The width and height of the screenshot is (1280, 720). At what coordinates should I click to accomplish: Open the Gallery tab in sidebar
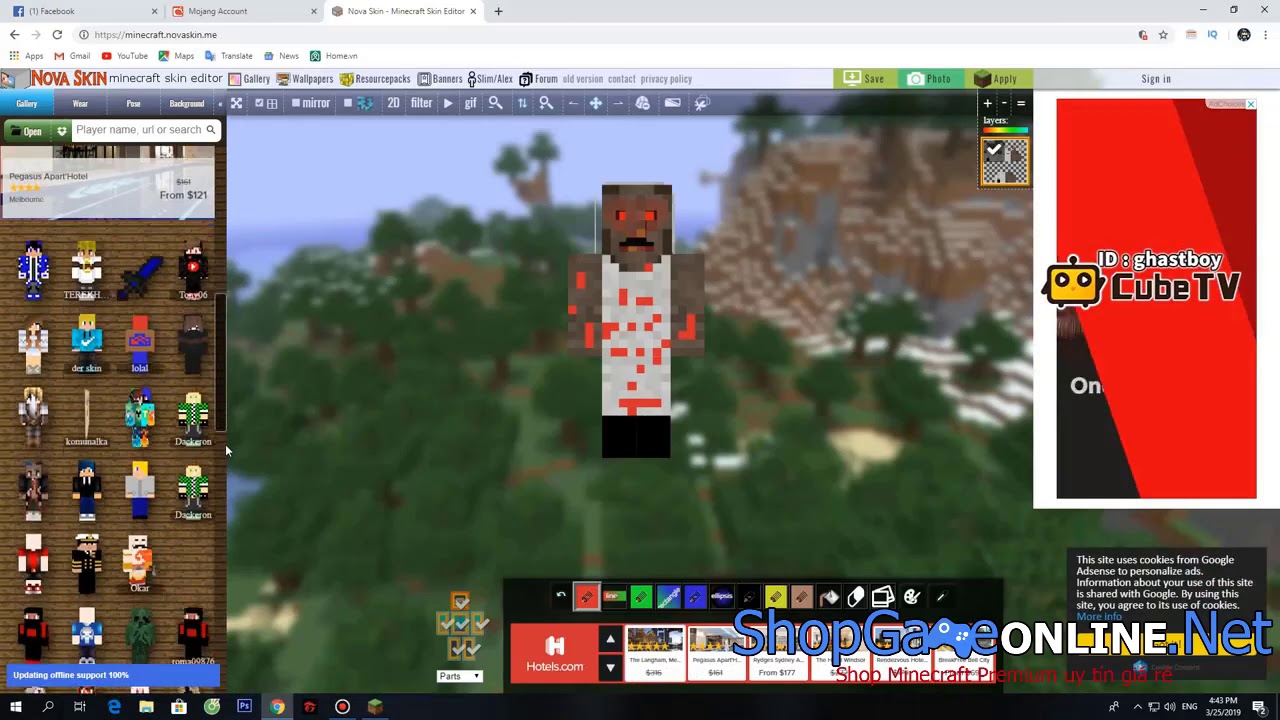(x=26, y=103)
